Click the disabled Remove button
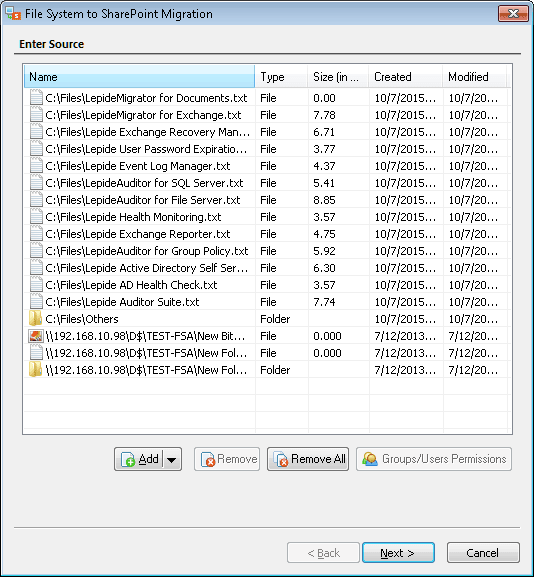Viewport: 534px width, 577px height. pos(227,459)
